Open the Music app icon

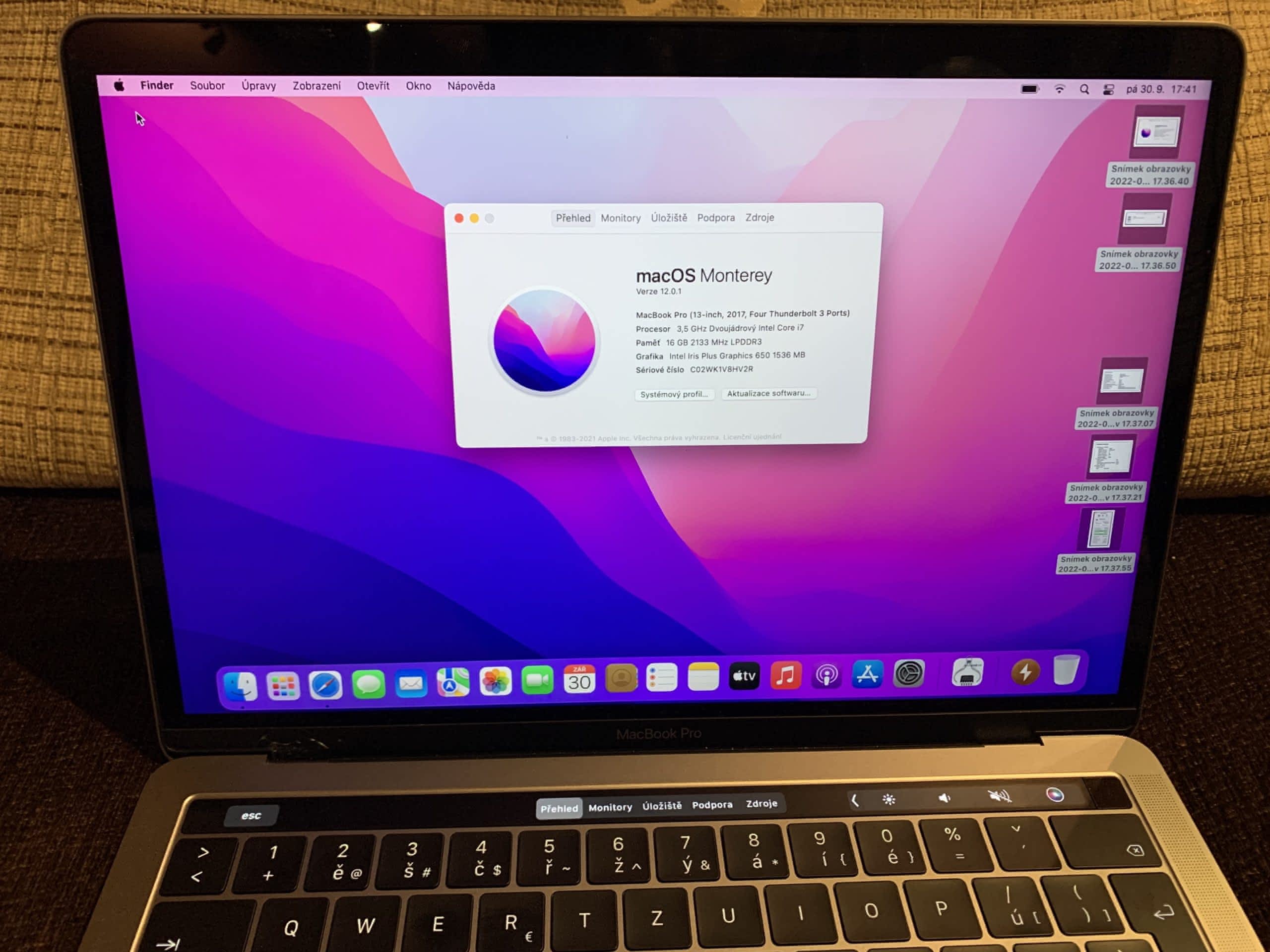[785, 675]
